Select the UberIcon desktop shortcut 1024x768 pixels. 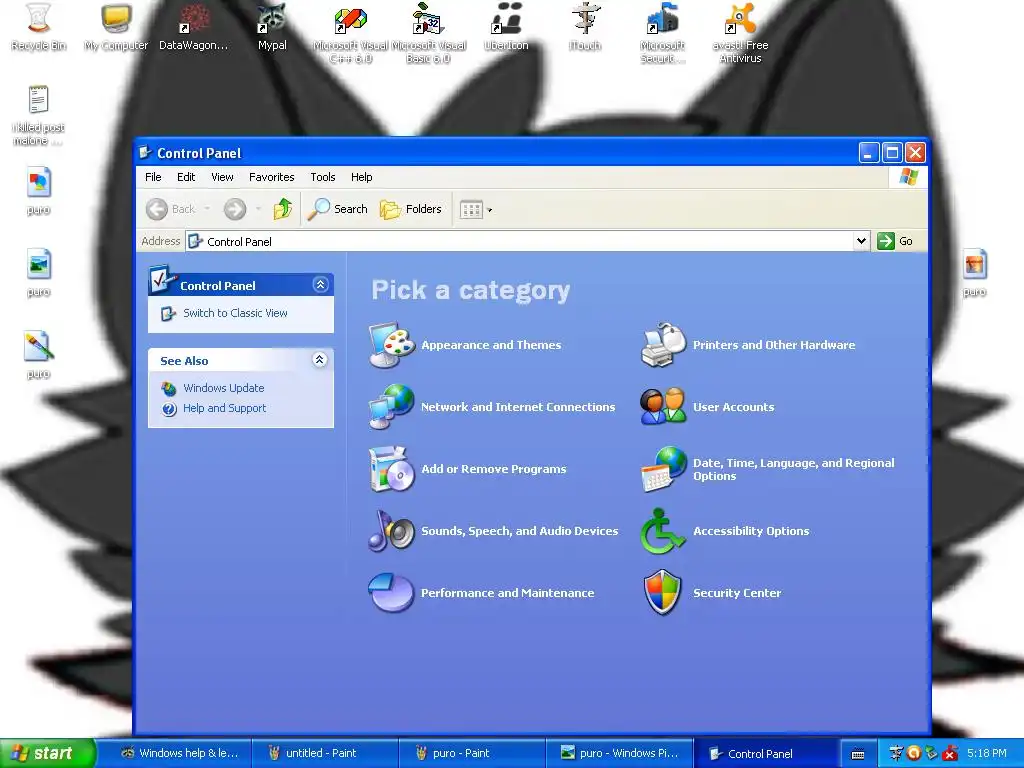pos(506,28)
